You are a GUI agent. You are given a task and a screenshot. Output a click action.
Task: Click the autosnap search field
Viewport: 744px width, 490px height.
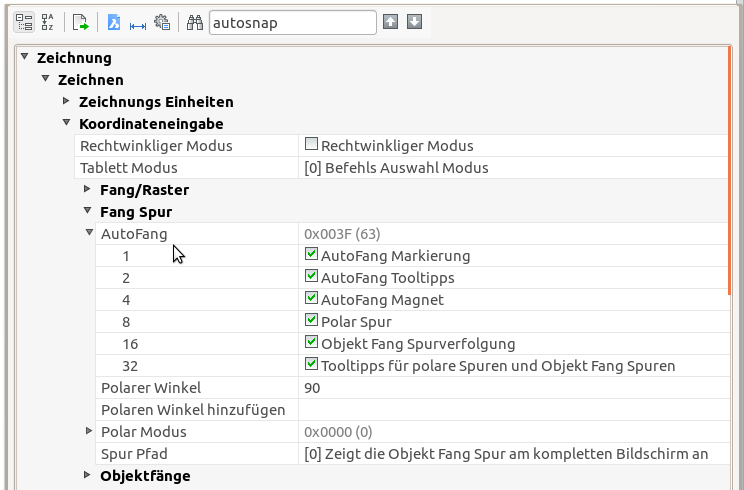coord(292,22)
